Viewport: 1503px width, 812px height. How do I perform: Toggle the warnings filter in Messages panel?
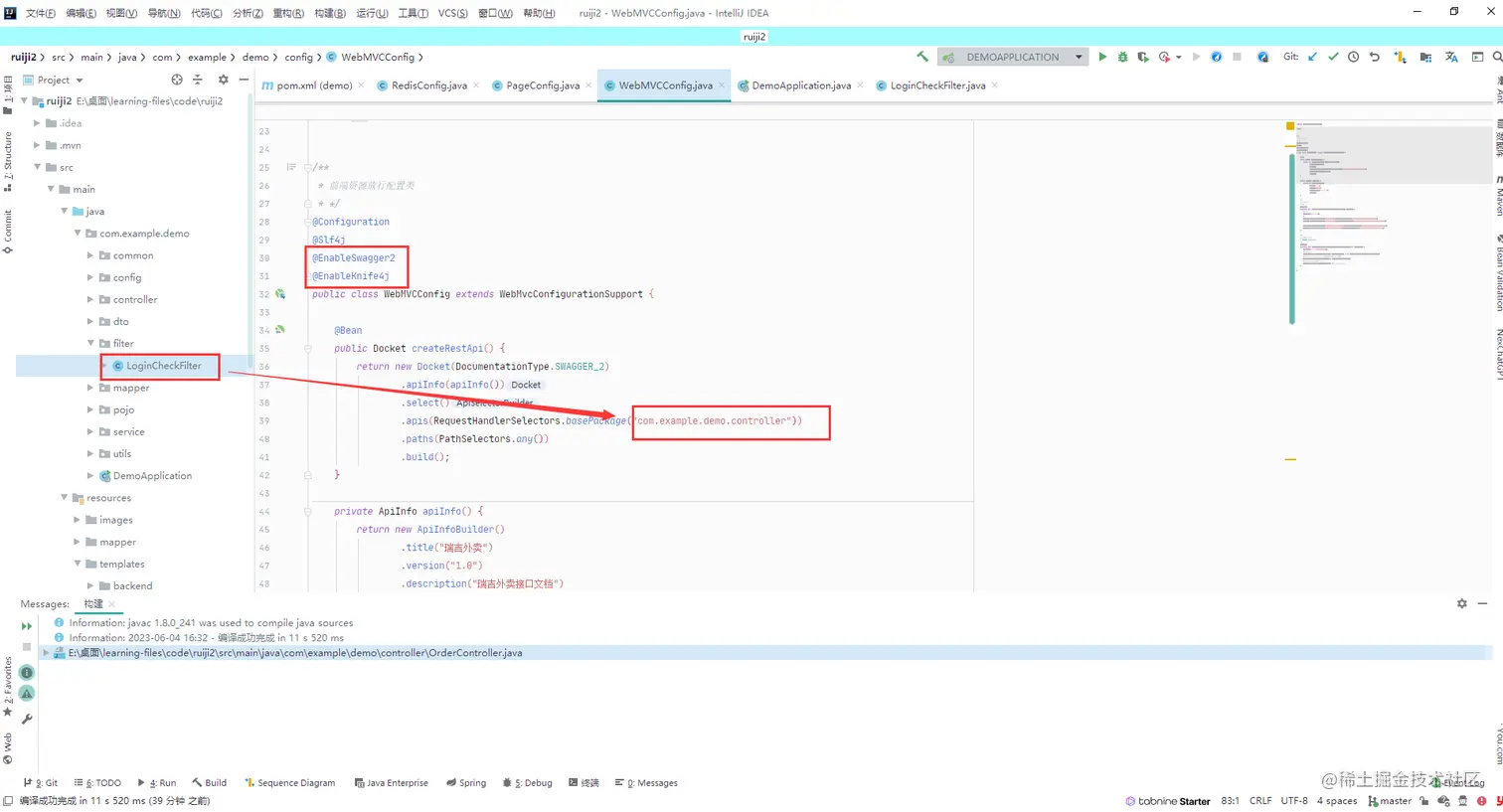click(x=27, y=693)
